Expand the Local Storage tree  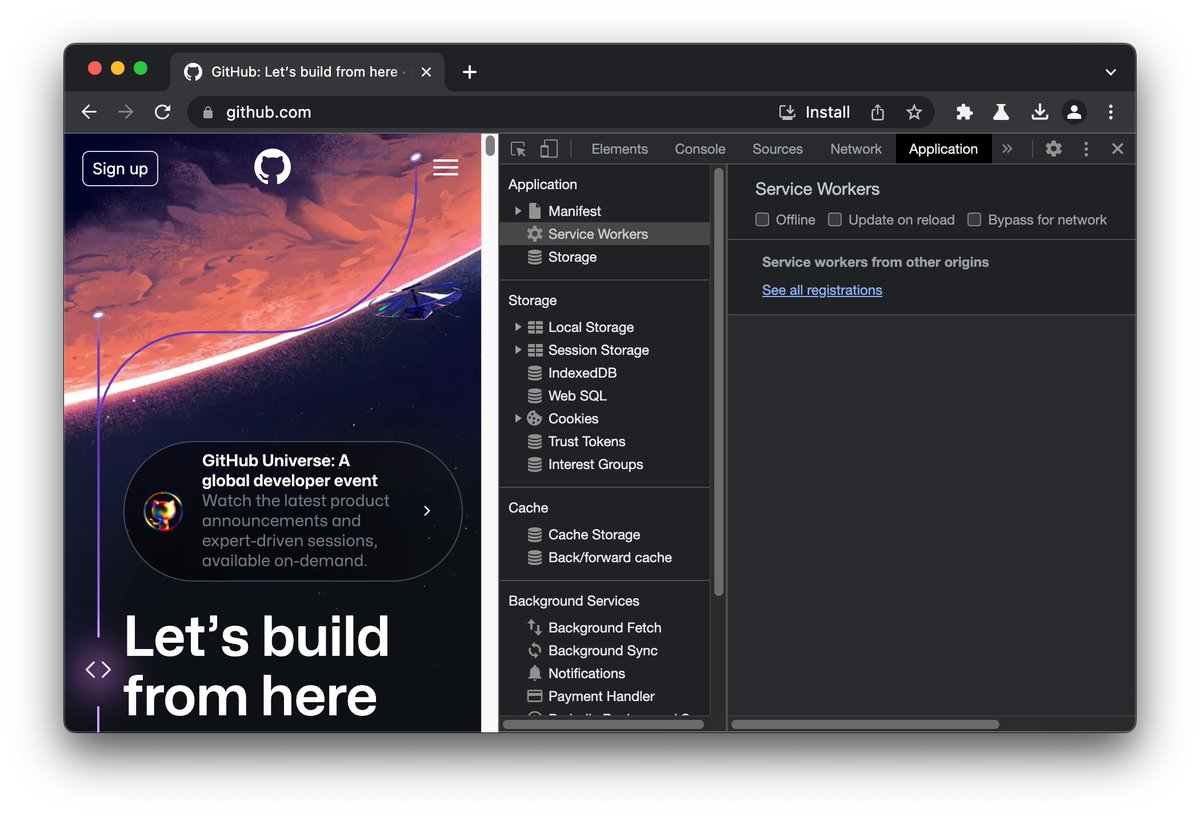[518, 327]
